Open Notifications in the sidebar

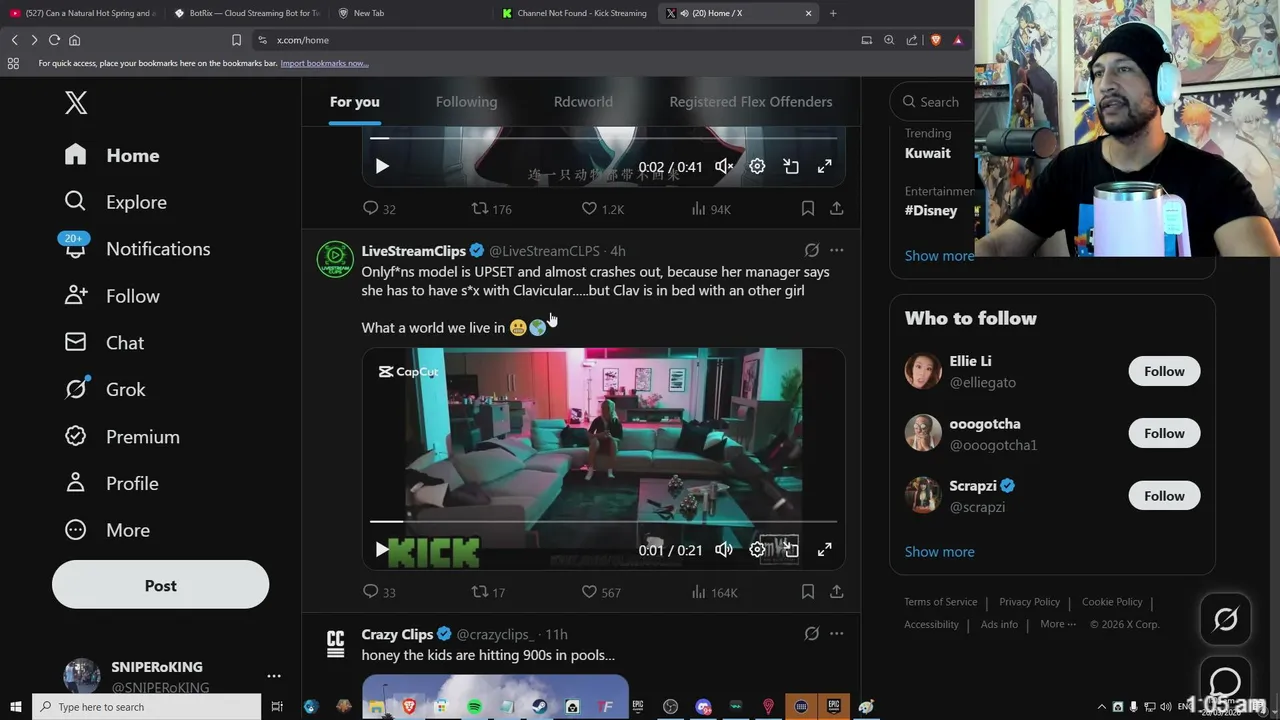(136, 249)
